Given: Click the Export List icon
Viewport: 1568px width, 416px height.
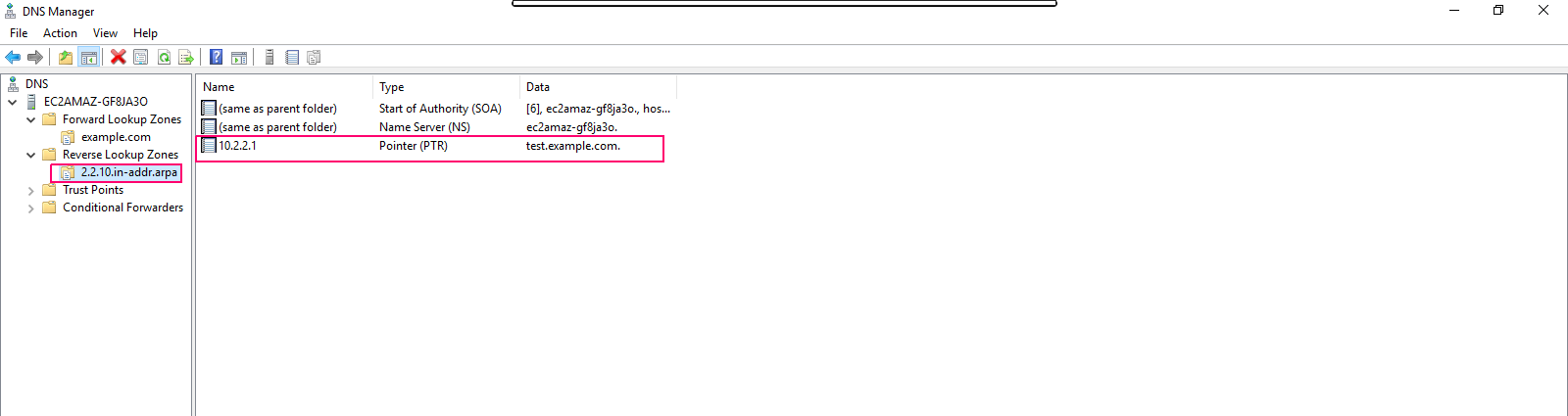Looking at the screenshot, I should [x=185, y=58].
